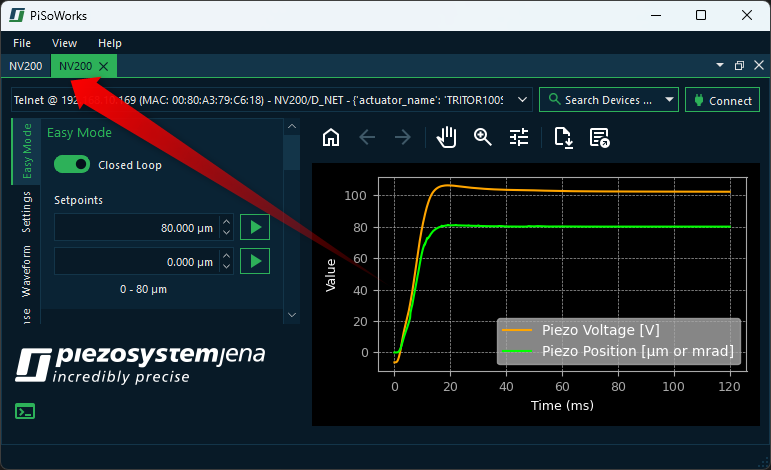Apply the 0.000 µm setpoint
Viewport: 771px width, 470px height.
coord(256,262)
